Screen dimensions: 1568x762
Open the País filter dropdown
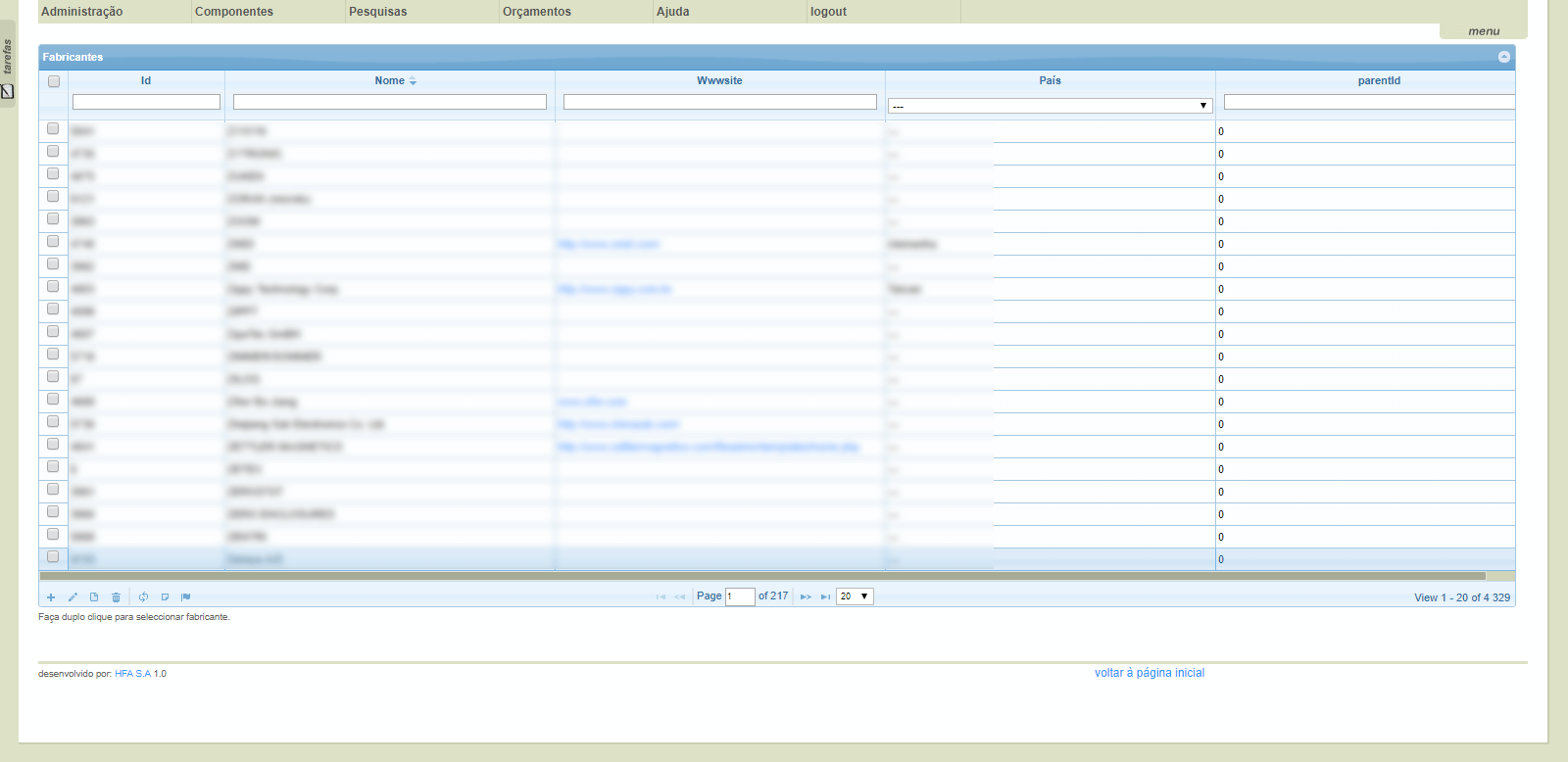1050,106
